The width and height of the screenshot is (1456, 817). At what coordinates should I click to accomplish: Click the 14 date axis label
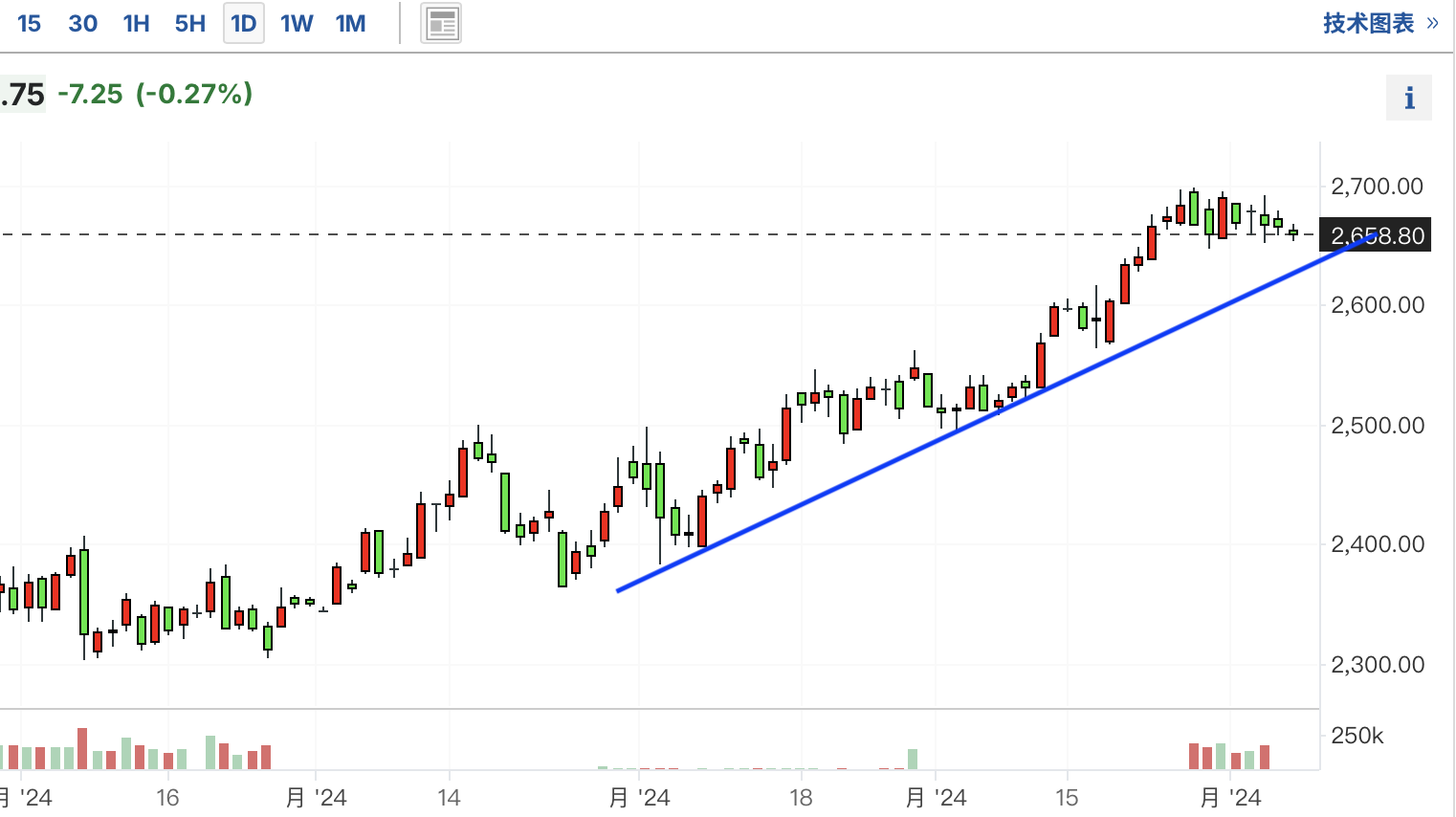[x=449, y=797]
